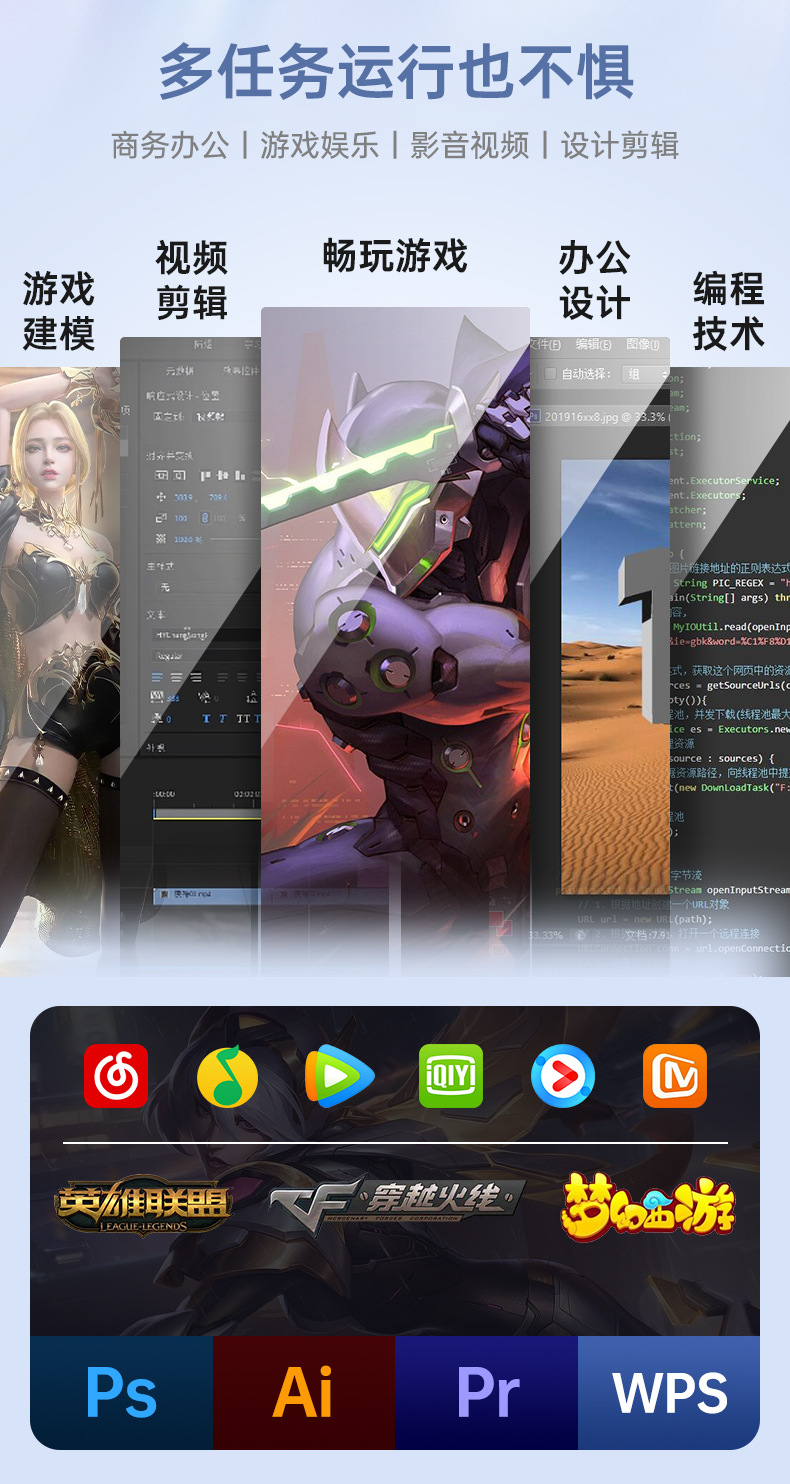Open the font family dropdown above Regular
Image resolution: width=790 pixels, height=1484 pixels.
(206, 634)
